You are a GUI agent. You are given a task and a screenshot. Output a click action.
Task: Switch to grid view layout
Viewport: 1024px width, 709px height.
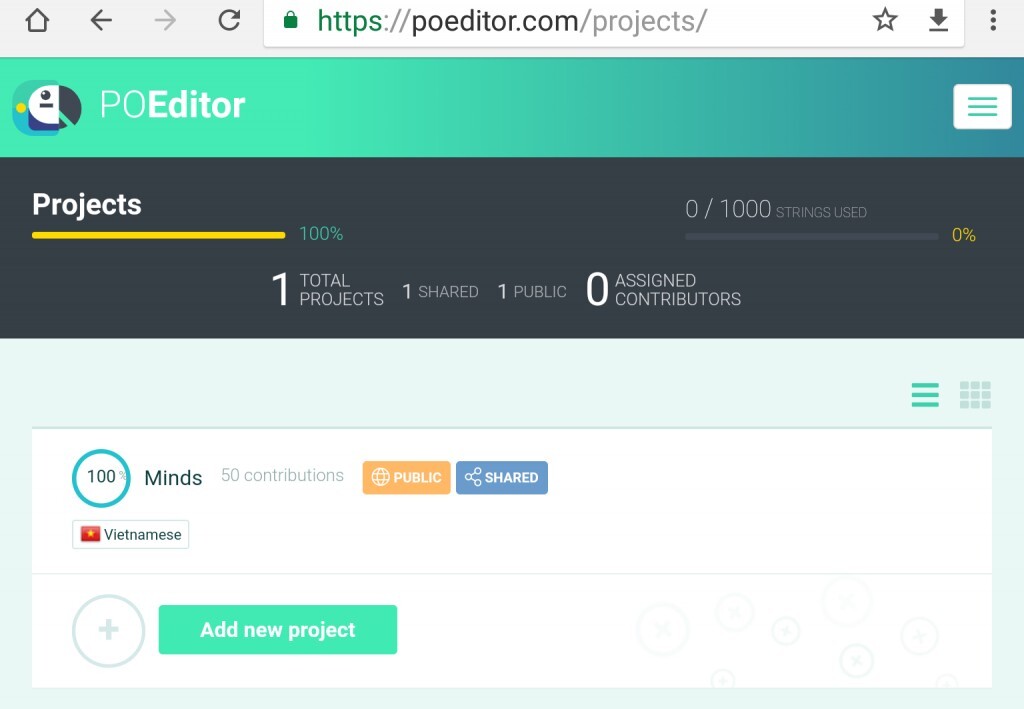tap(975, 395)
